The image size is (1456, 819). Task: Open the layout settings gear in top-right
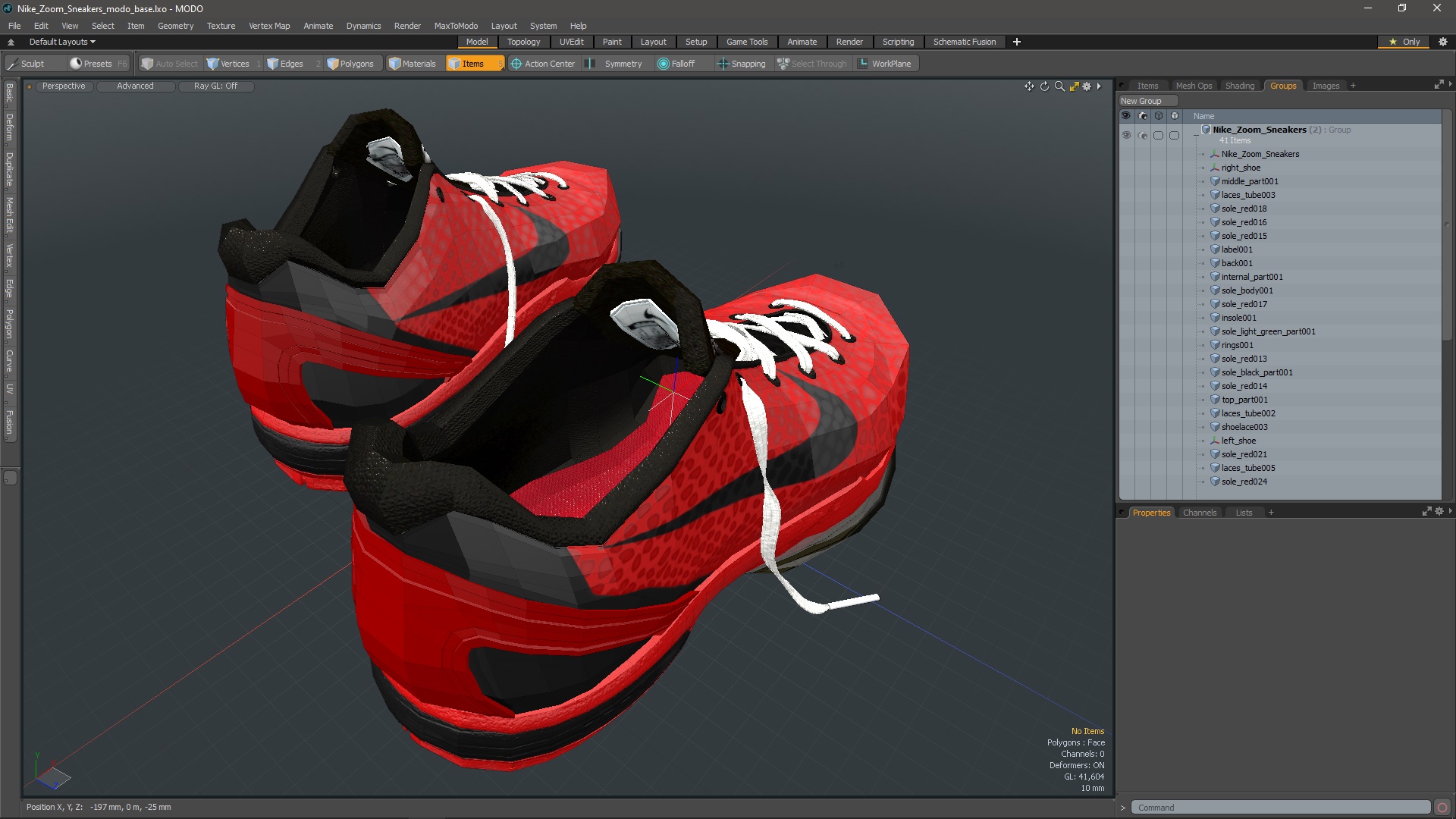coord(1443,42)
